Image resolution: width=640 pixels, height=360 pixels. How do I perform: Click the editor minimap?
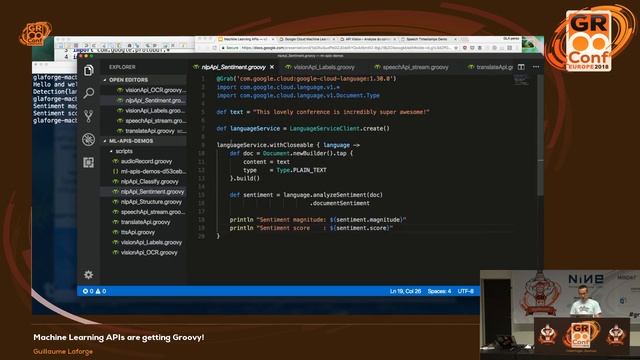click(521, 80)
